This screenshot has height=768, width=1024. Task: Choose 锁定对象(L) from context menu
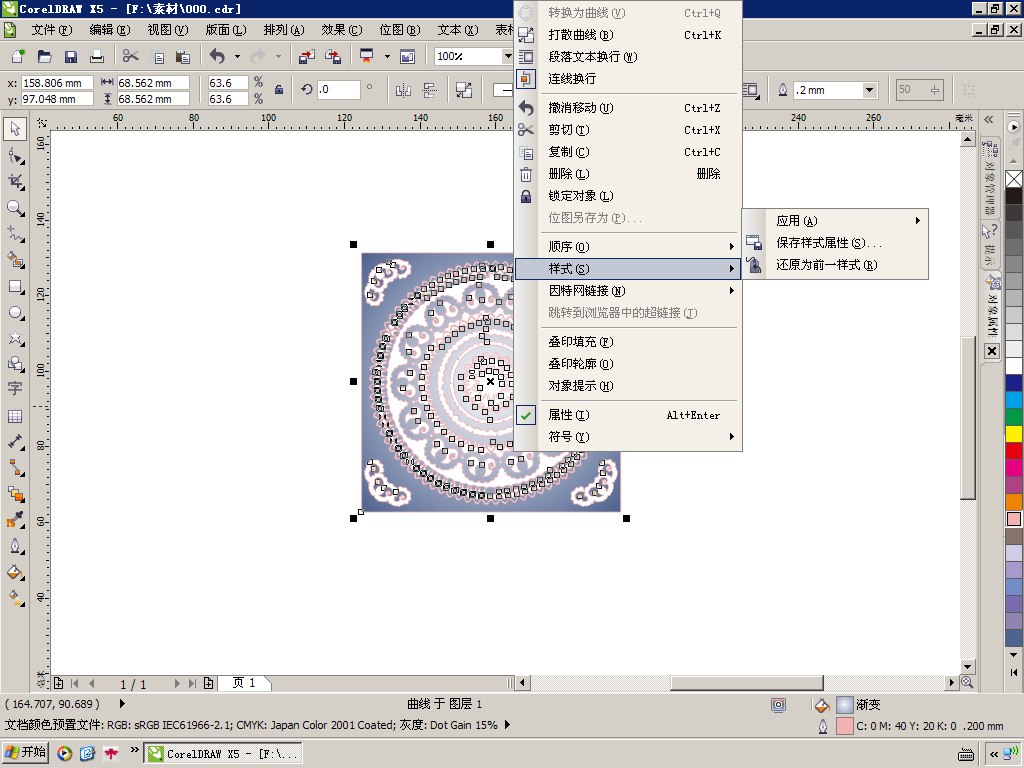pos(628,196)
